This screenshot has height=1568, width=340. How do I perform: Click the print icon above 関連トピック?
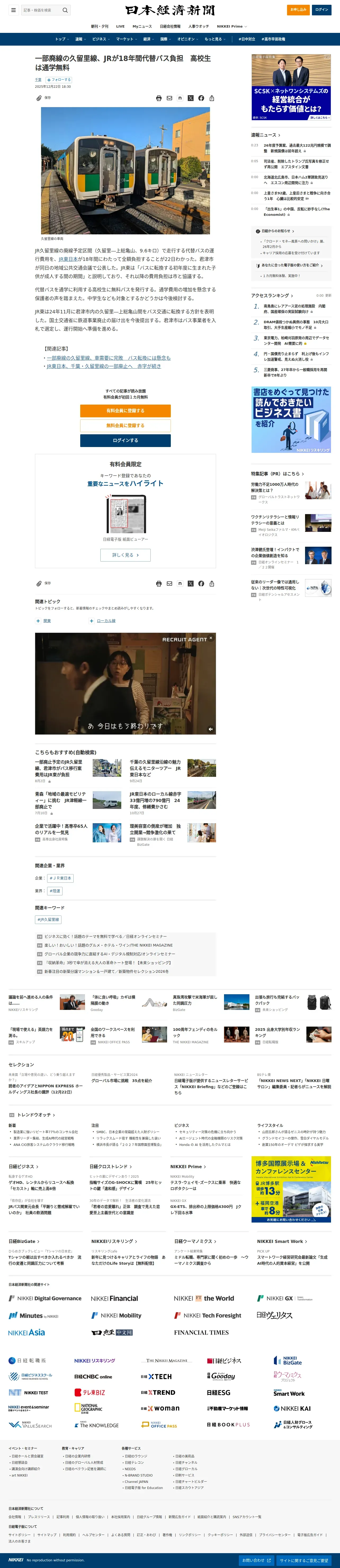pyautogui.click(x=159, y=584)
